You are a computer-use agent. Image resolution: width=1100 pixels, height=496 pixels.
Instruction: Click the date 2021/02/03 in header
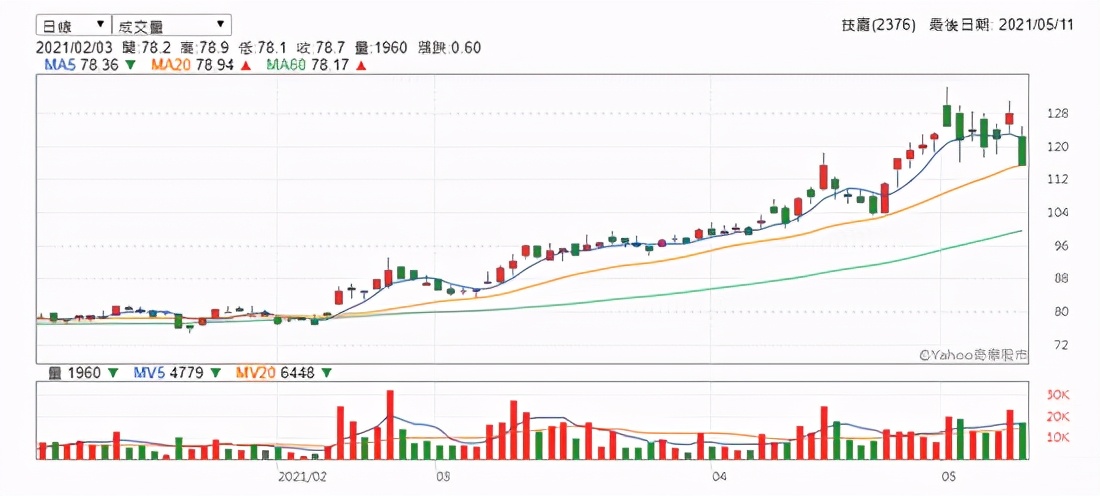(76, 48)
